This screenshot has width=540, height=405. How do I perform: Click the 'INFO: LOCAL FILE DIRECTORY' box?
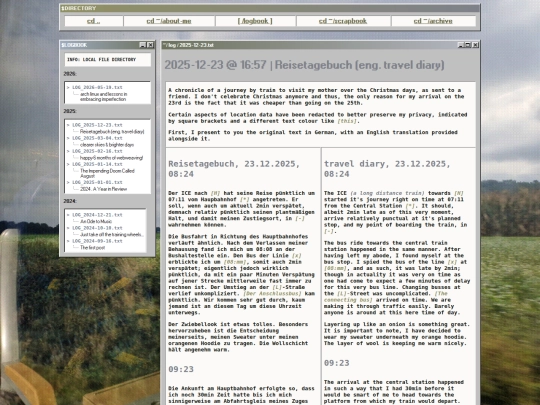107,60
